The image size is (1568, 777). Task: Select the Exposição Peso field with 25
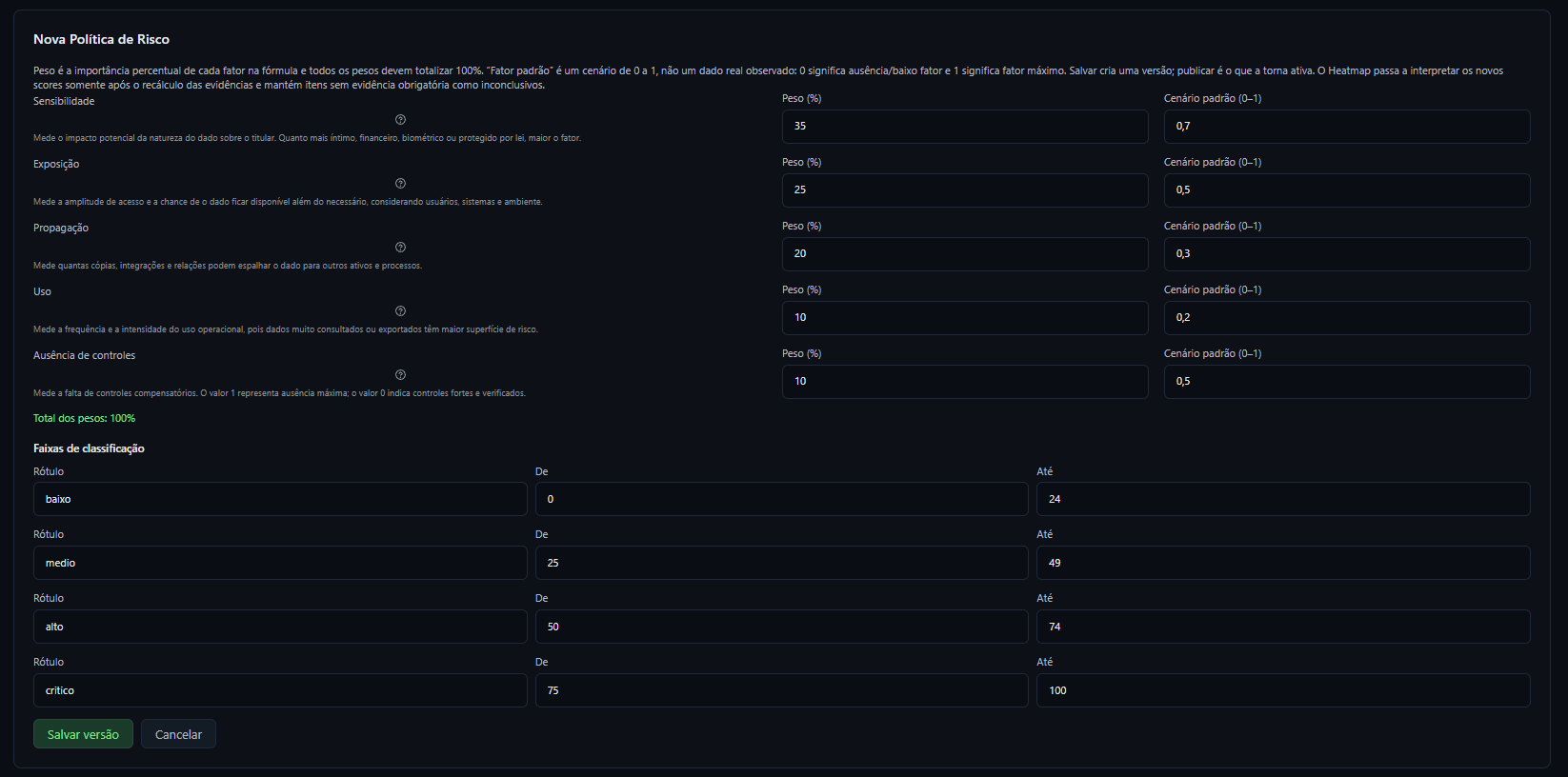(x=965, y=190)
